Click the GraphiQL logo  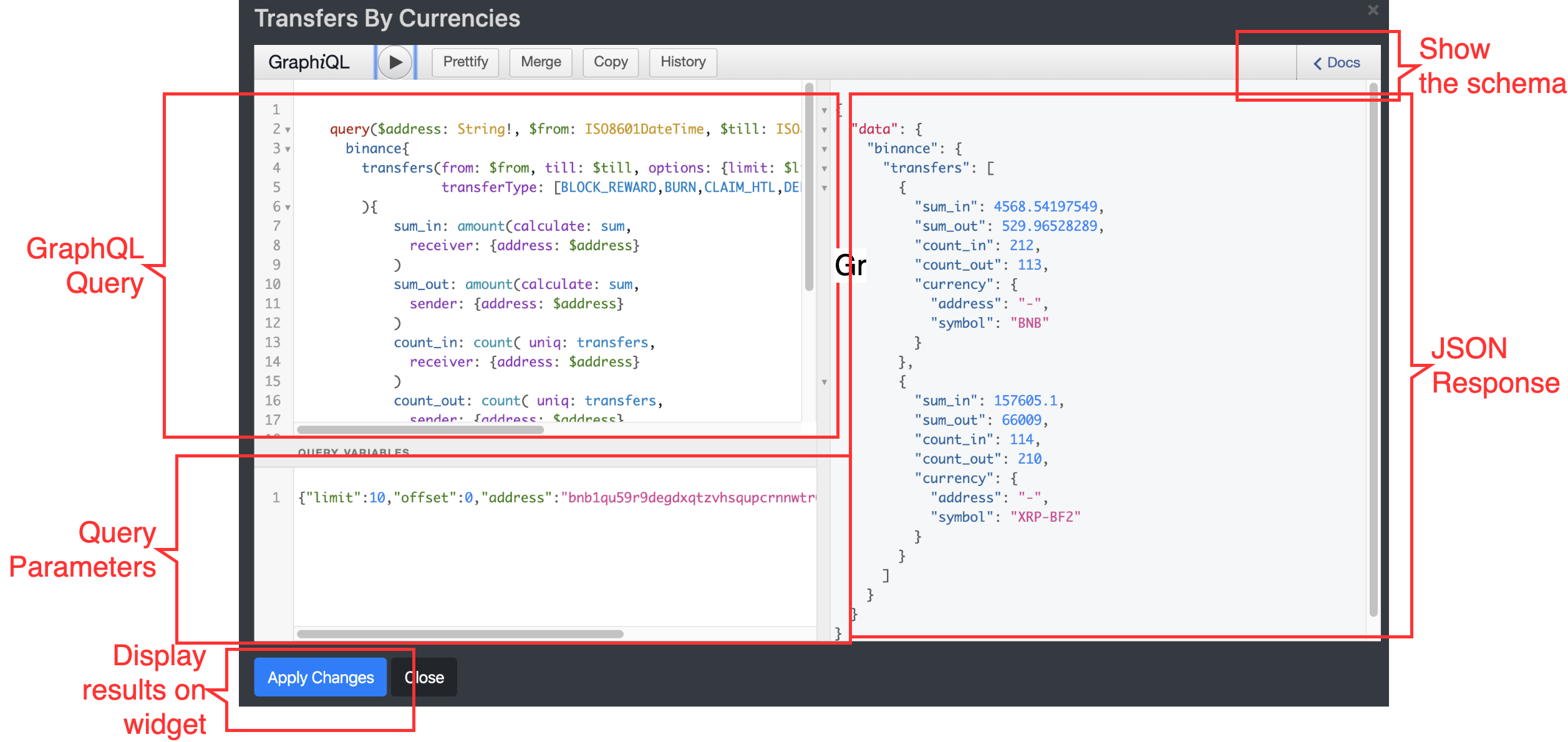[x=309, y=62]
